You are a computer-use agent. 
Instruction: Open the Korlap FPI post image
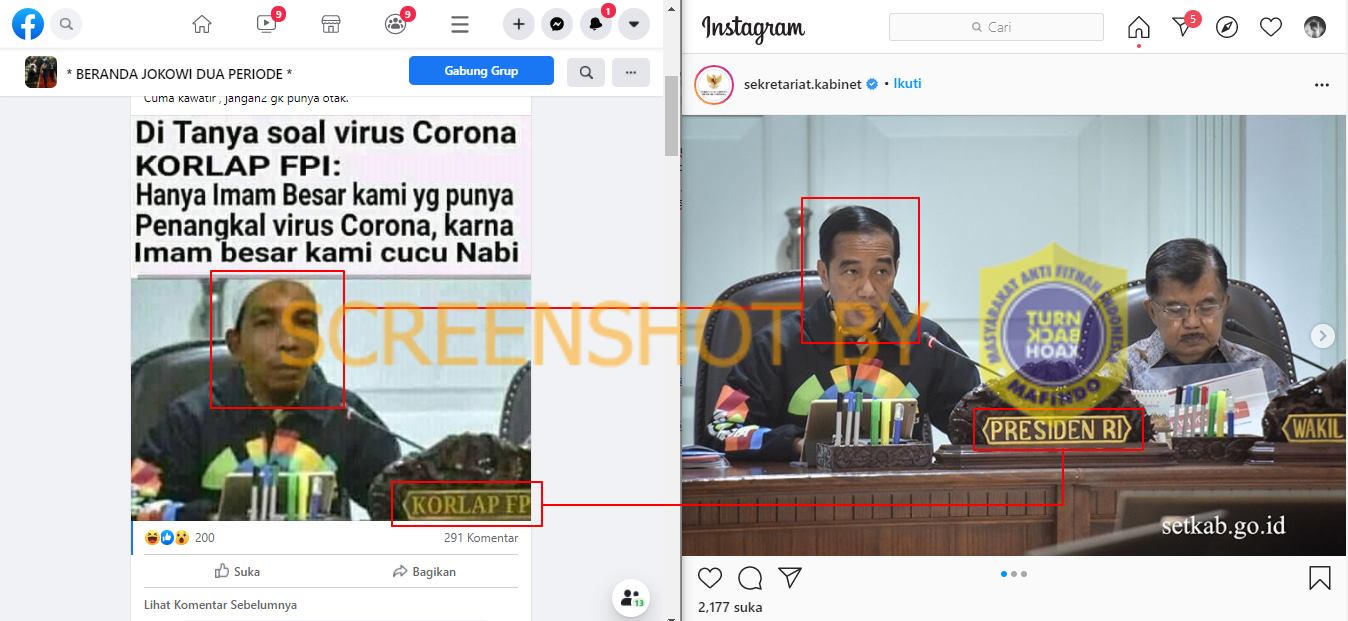tap(331, 318)
